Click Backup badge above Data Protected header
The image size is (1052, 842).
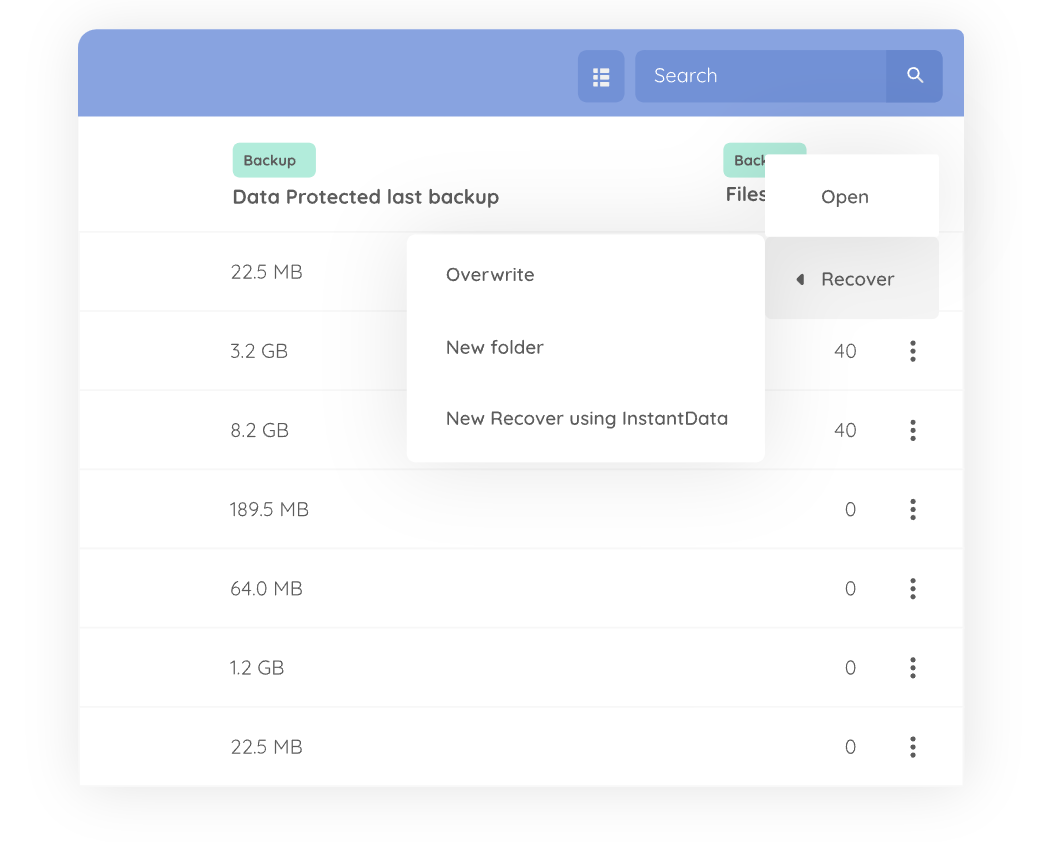click(274, 160)
